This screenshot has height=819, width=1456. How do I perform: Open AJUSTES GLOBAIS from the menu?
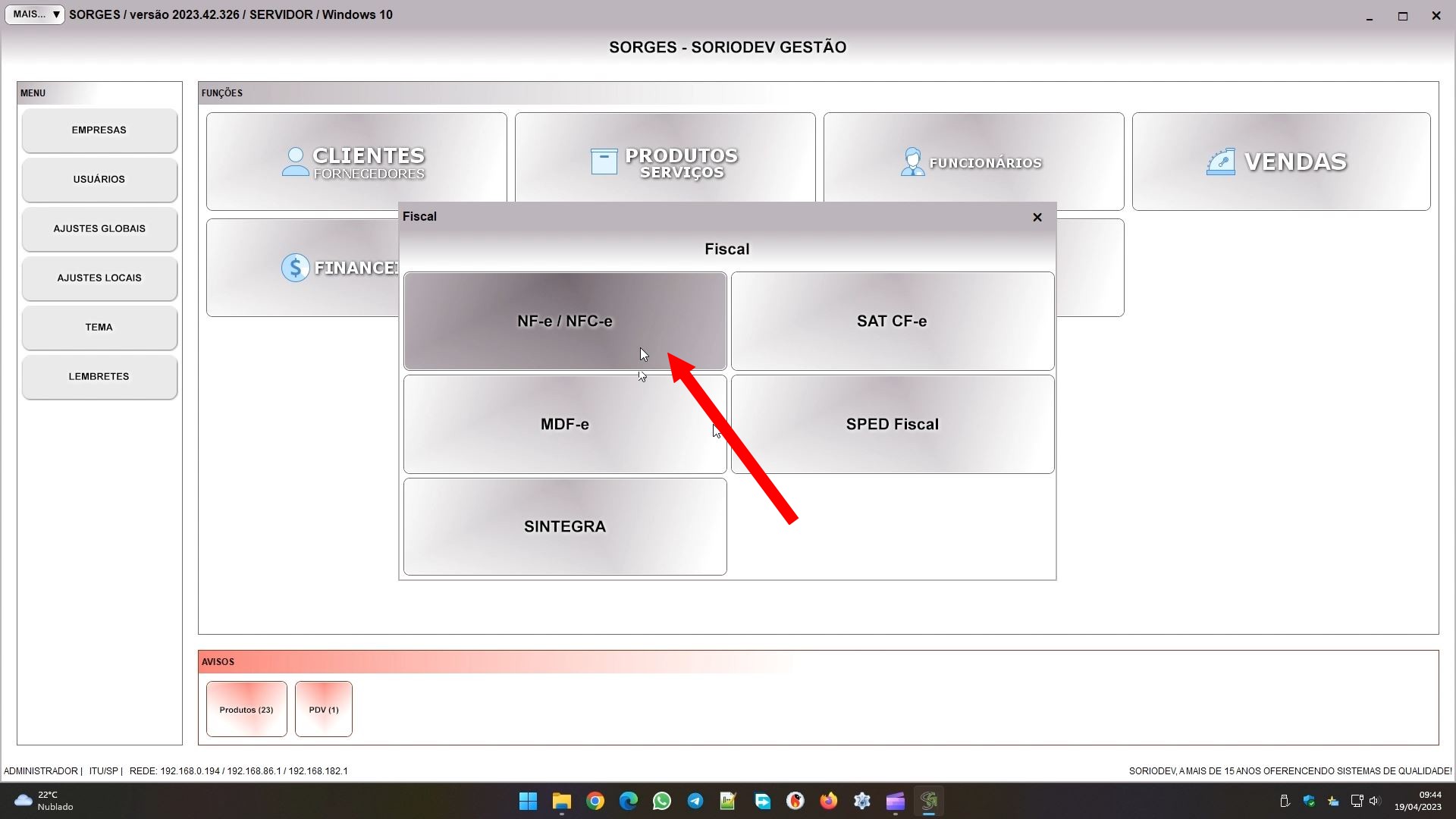point(99,229)
